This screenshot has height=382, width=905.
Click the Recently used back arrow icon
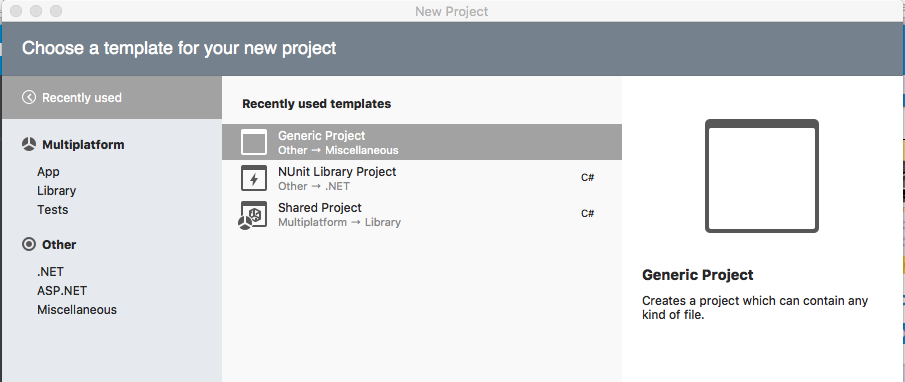click(29, 98)
